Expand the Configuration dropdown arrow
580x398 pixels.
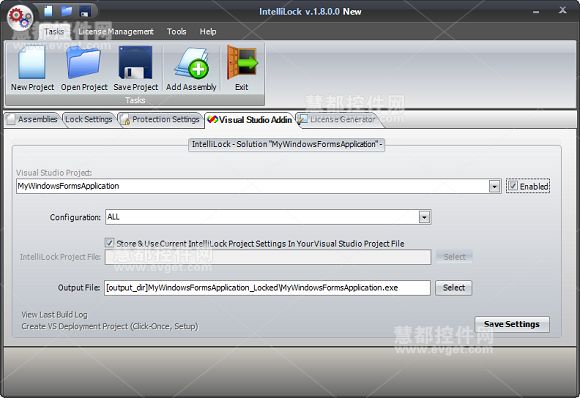425,217
